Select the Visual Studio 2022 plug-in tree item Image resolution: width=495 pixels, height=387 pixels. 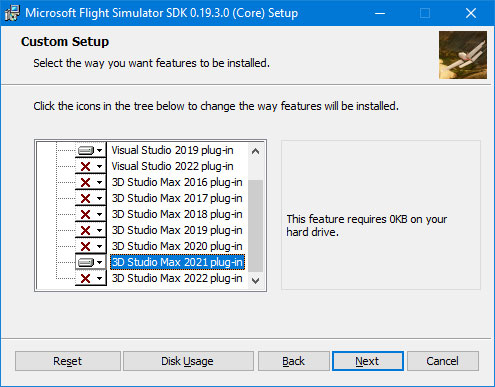pos(172,166)
